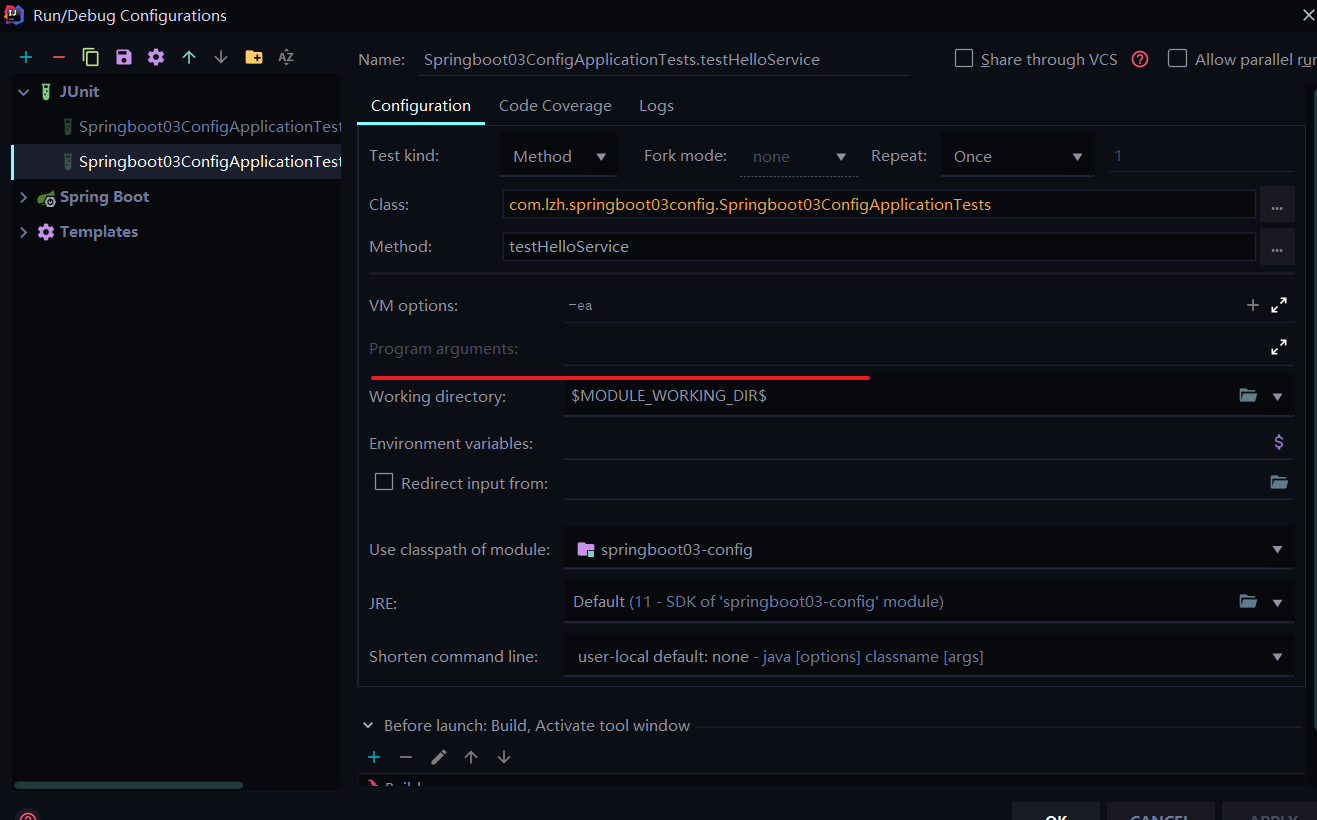Click the Method field testHelloService
Viewport: 1317px width, 820px height.
coord(879,246)
